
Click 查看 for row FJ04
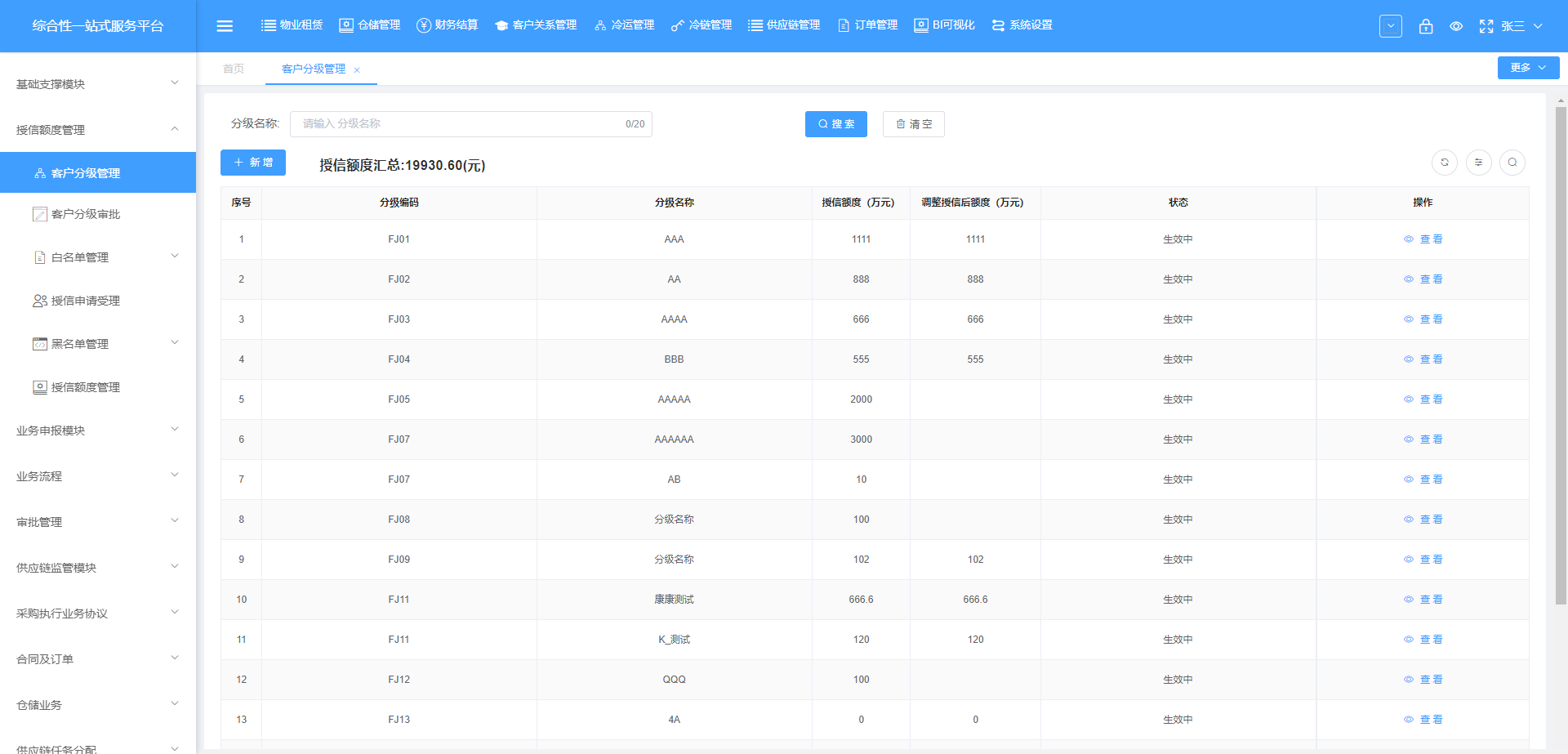point(1423,359)
